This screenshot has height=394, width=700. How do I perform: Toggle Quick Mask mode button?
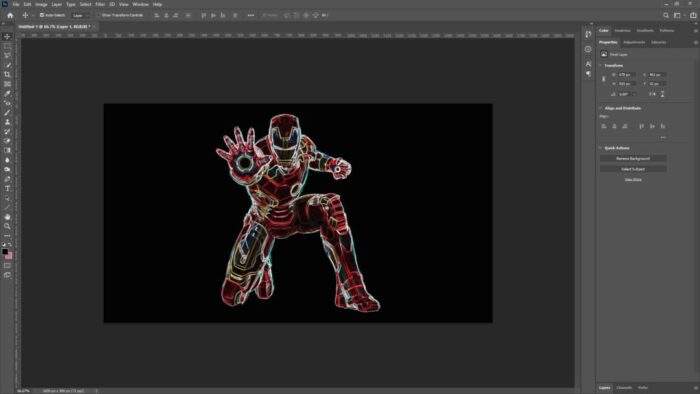pyautogui.click(x=7, y=265)
